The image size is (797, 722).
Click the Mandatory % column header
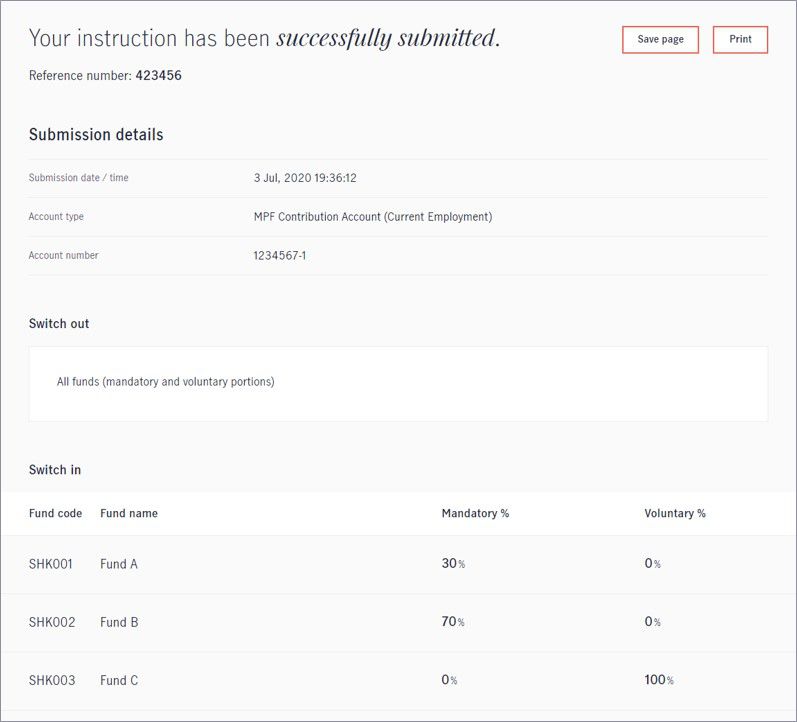(475, 513)
